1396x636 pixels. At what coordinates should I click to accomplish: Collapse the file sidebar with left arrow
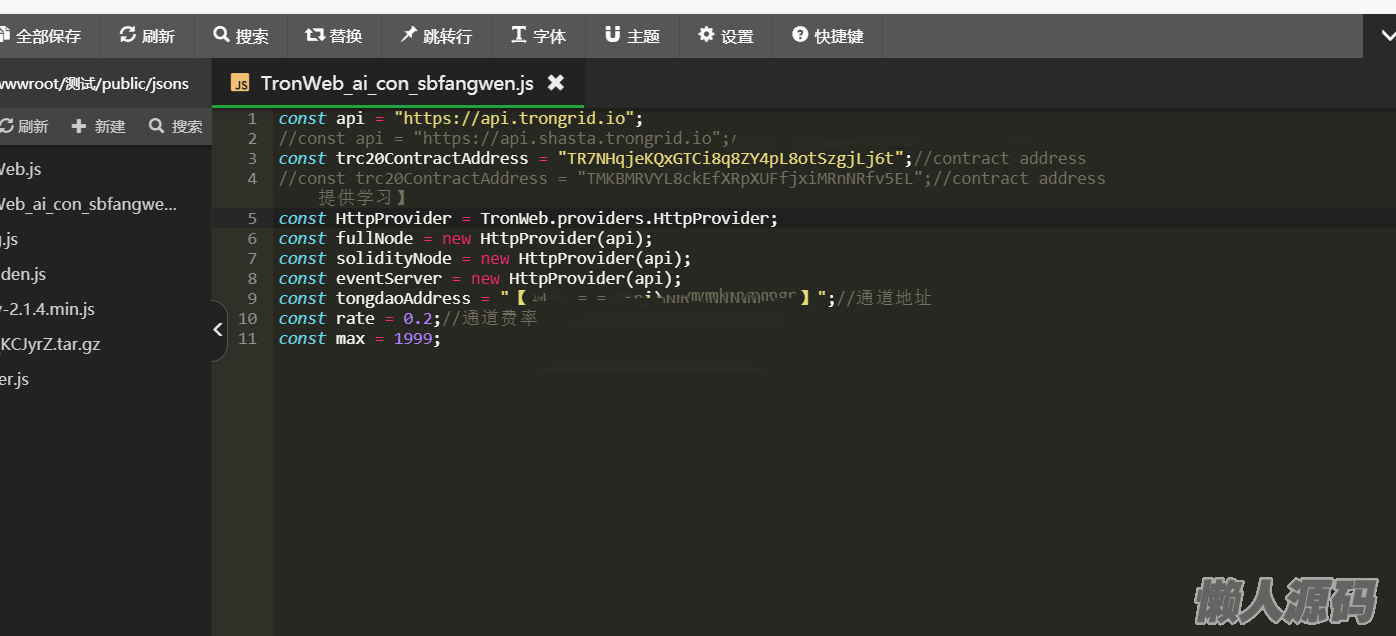click(x=218, y=330)
